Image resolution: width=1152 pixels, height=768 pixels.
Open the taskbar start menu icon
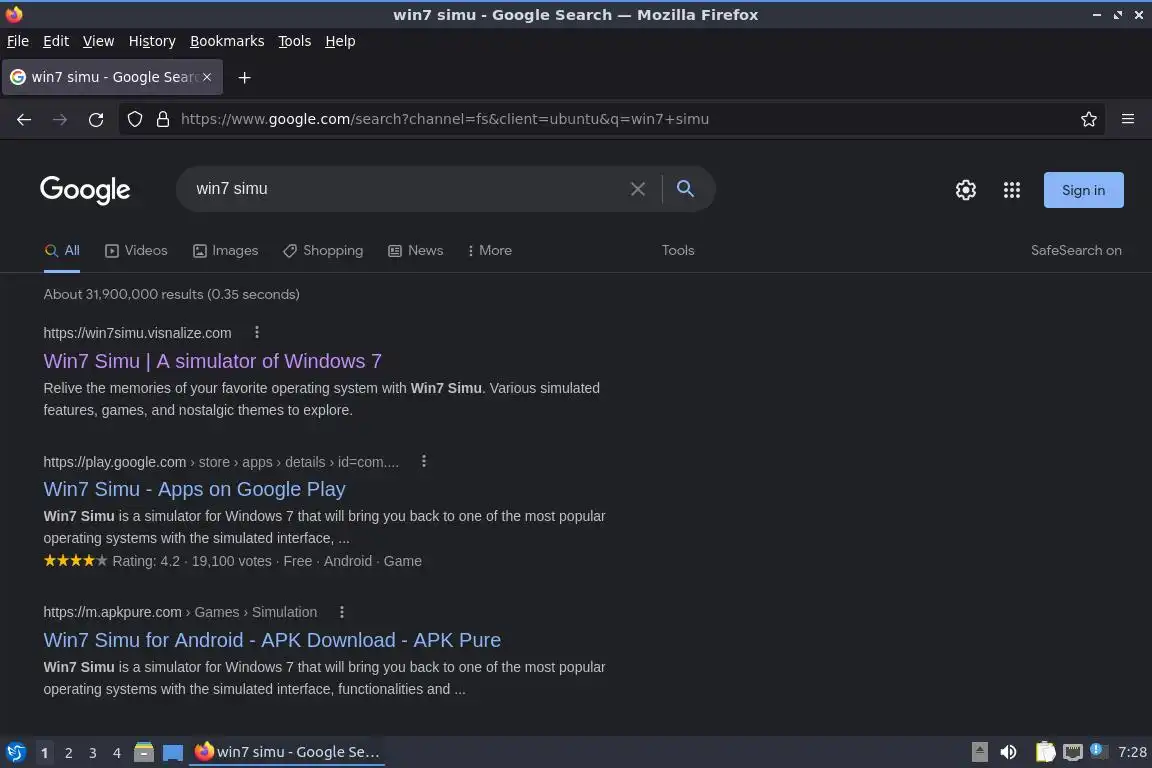15,753
